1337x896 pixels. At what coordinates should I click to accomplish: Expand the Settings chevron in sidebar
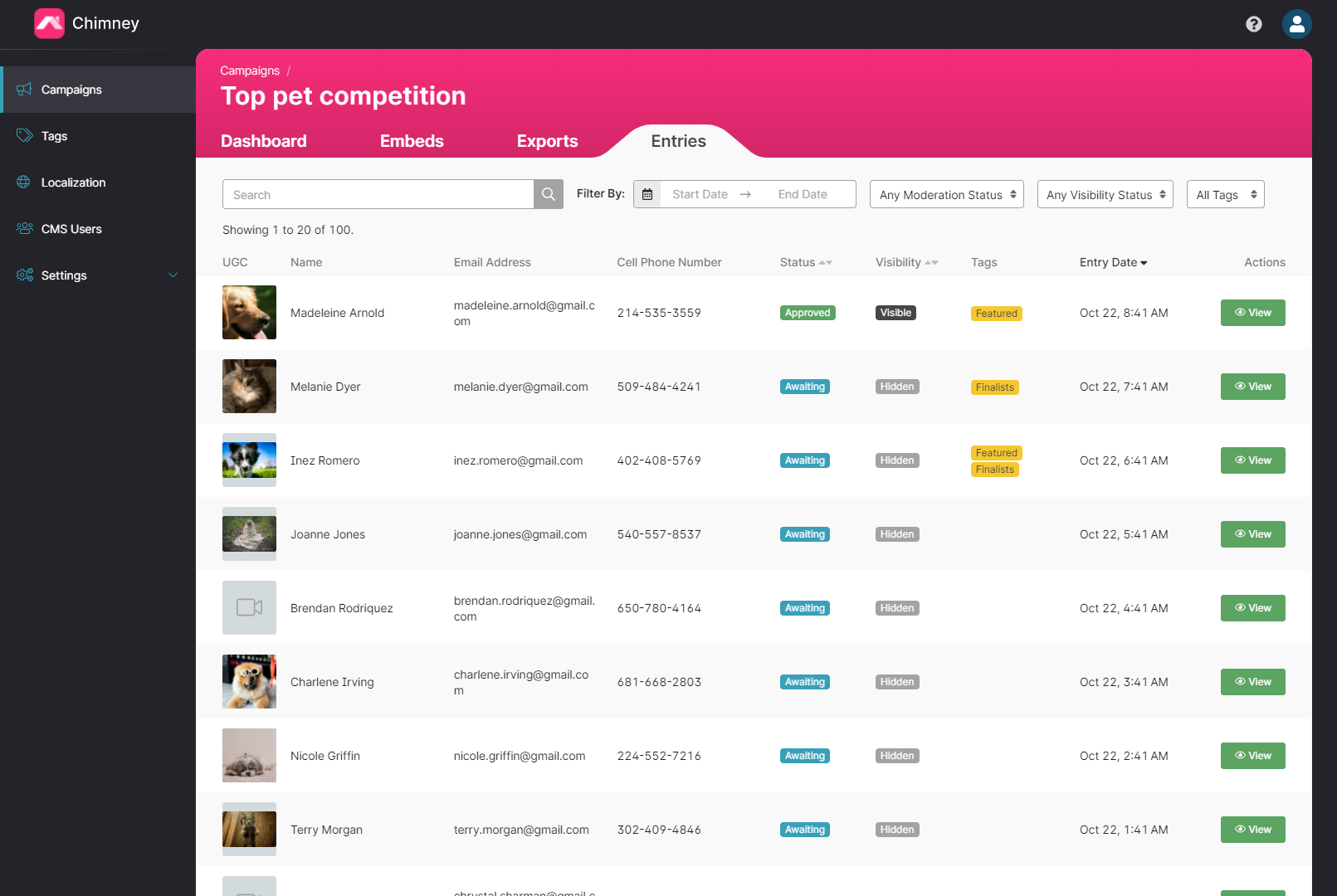[173, 275]
